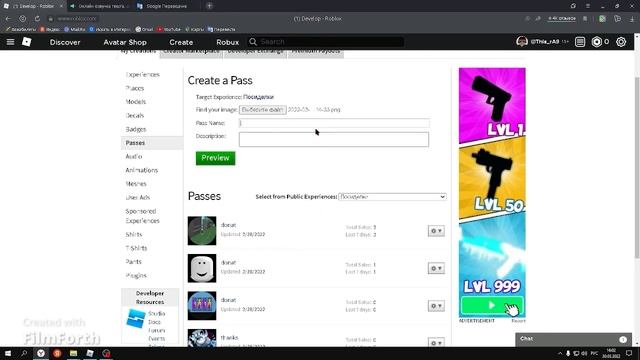Select Sponsored Experiences in the sidebar
This screenshot has height=360, width=640.
[142, 216]
